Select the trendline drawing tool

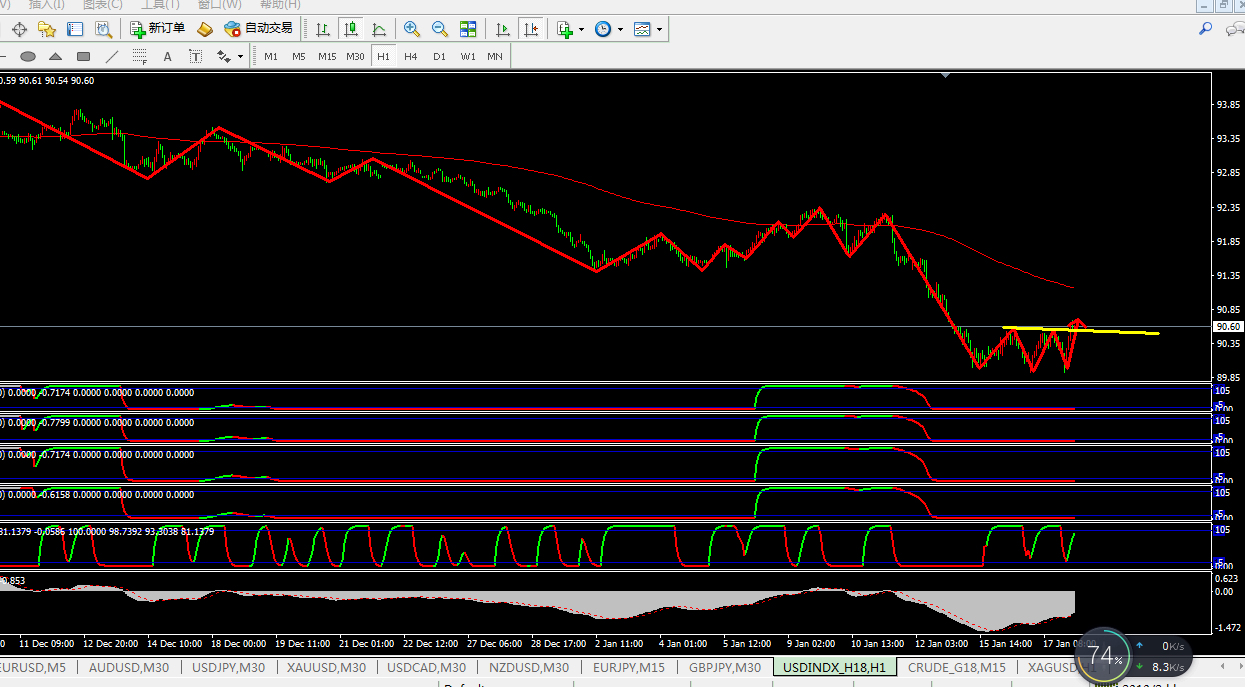(112, 56)
